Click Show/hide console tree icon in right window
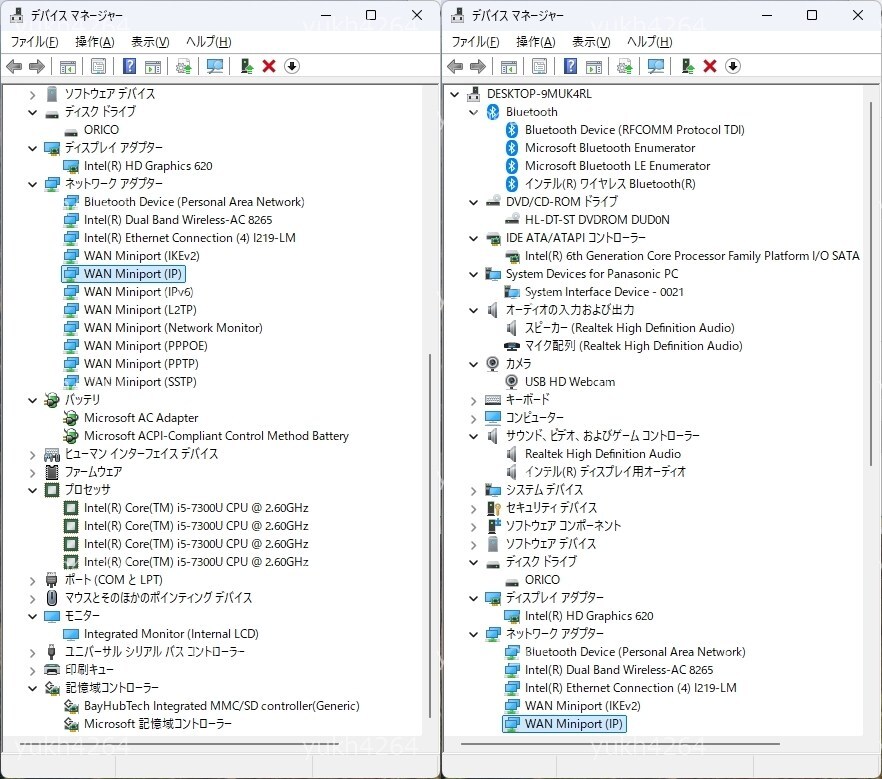This screenshot has height=779, width=882. [x=508, y=66]
